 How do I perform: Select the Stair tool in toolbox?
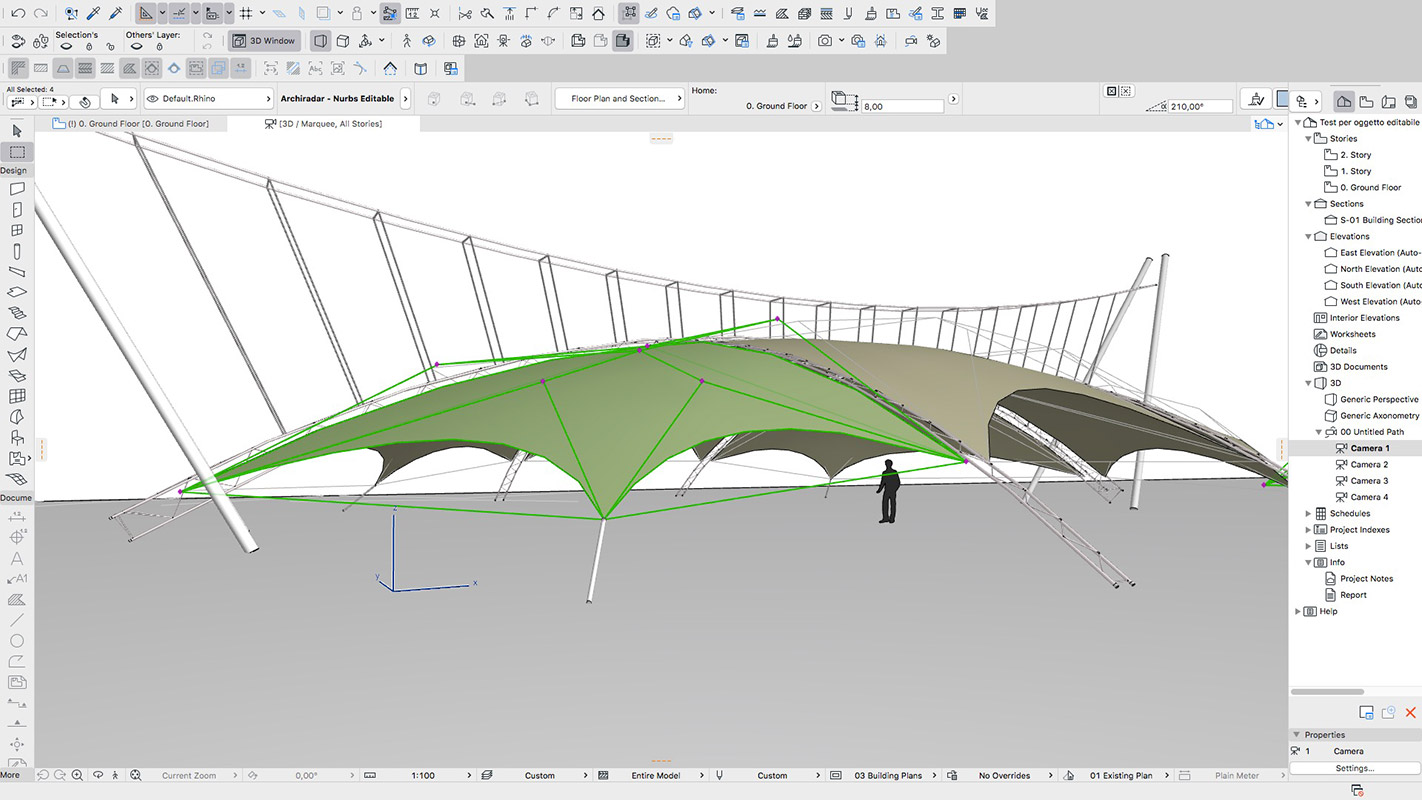(17, 313)
